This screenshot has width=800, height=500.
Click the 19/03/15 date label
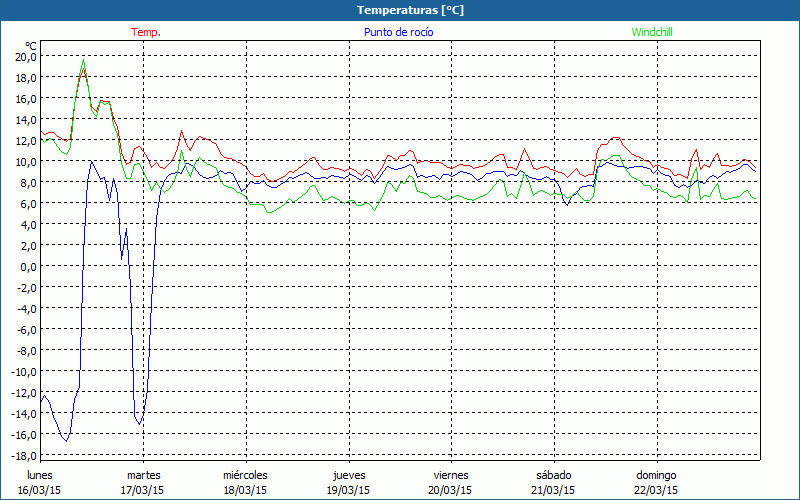349,490
